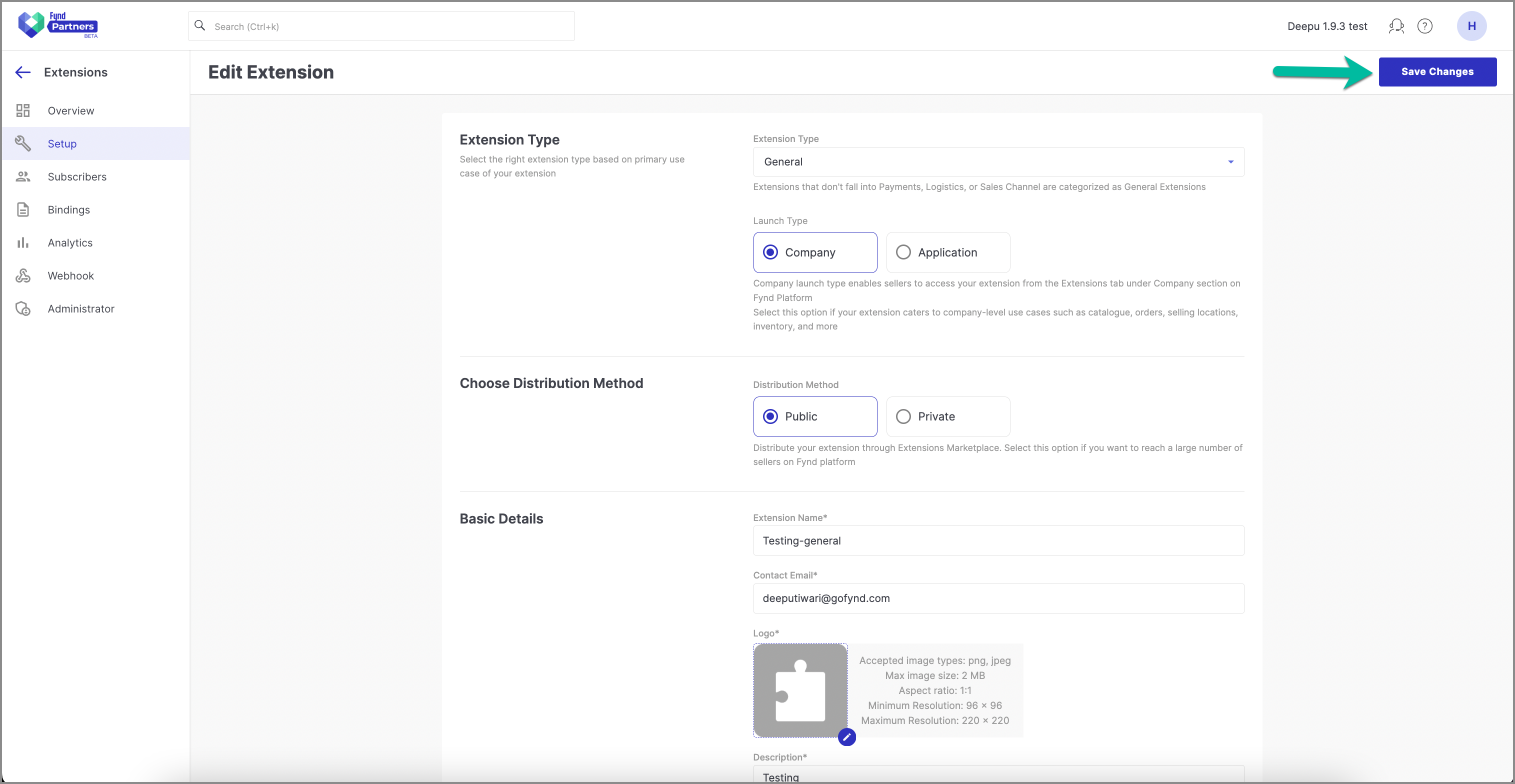
Task: Click Deepu 1.9.3 test account name
Action: pos(1327,26)
